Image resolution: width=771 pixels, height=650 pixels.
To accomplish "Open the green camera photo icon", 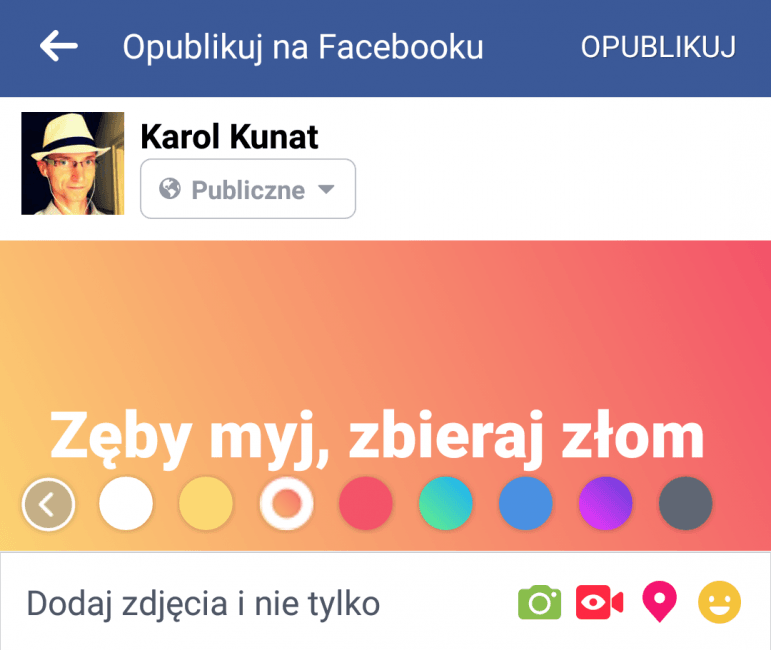I will pos(539,602).
